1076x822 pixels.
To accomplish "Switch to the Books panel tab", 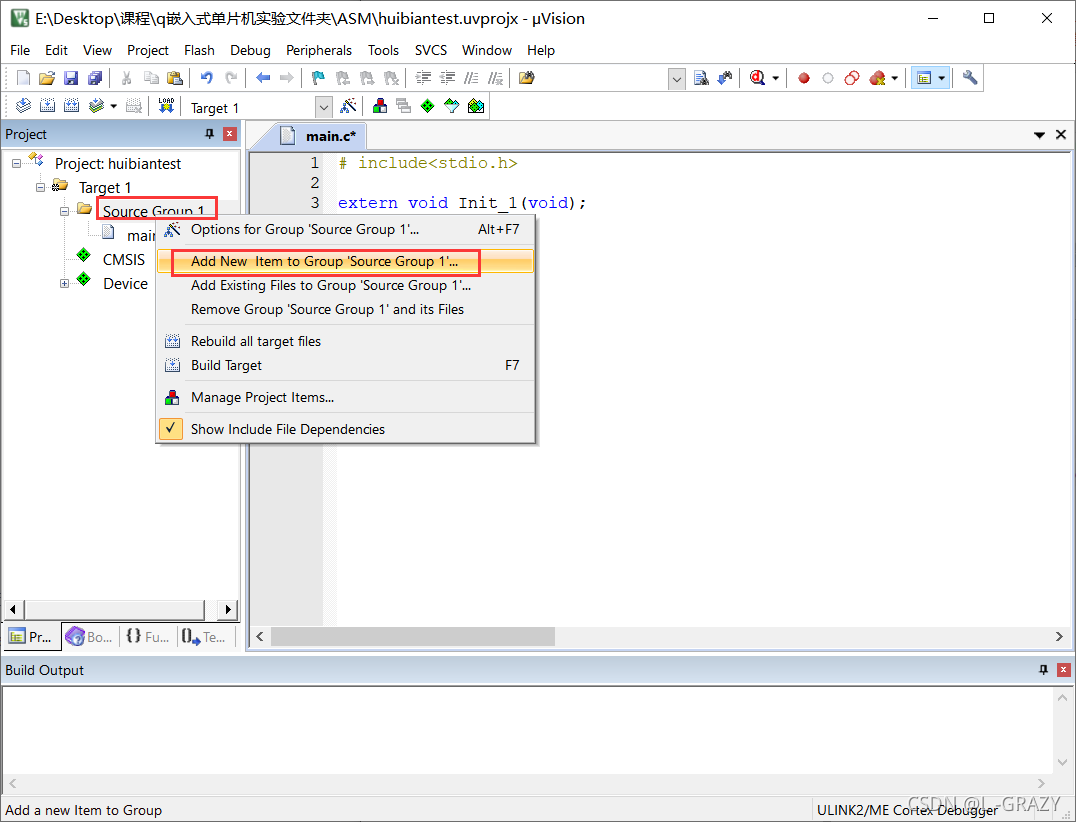I will pyautogui.click(x=89, y=637).
